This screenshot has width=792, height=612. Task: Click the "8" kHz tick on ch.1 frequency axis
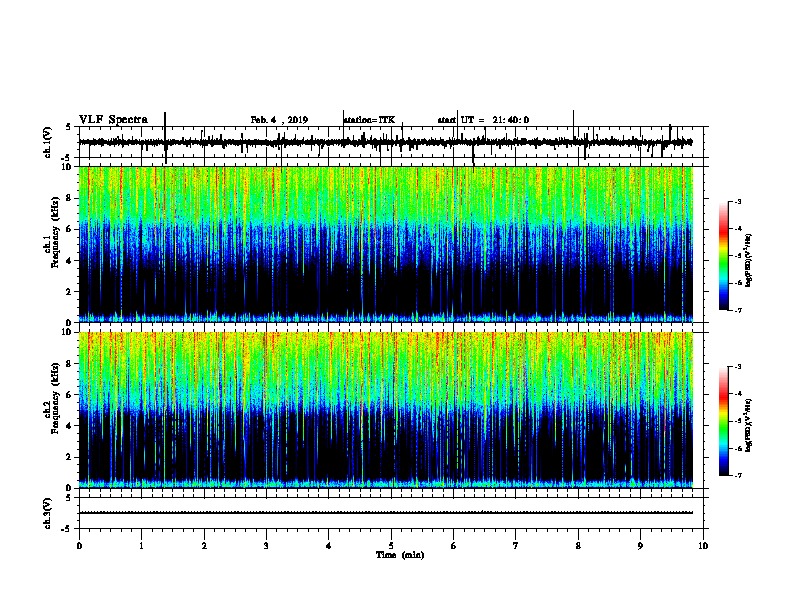click(x=69, y=198)
